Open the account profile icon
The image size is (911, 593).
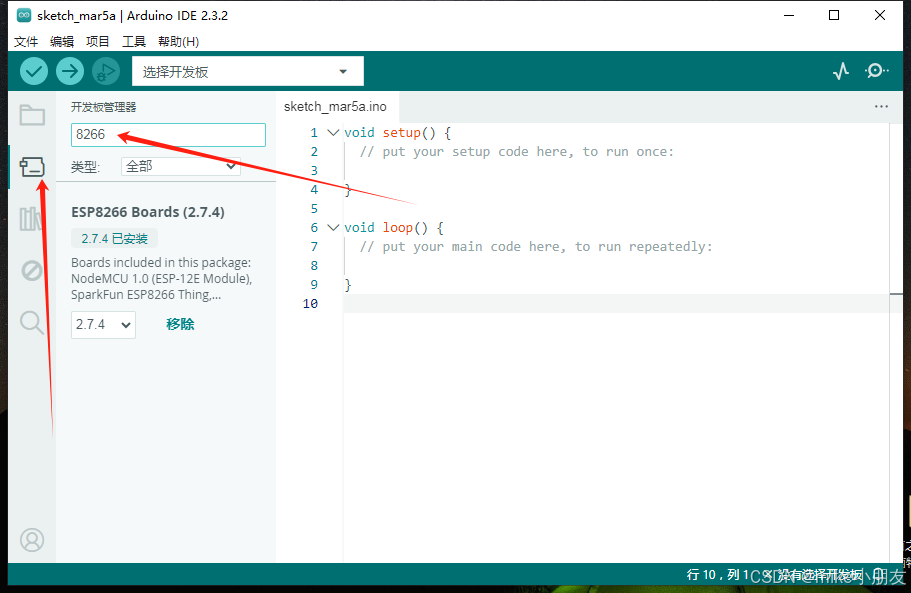click(32, 540)
